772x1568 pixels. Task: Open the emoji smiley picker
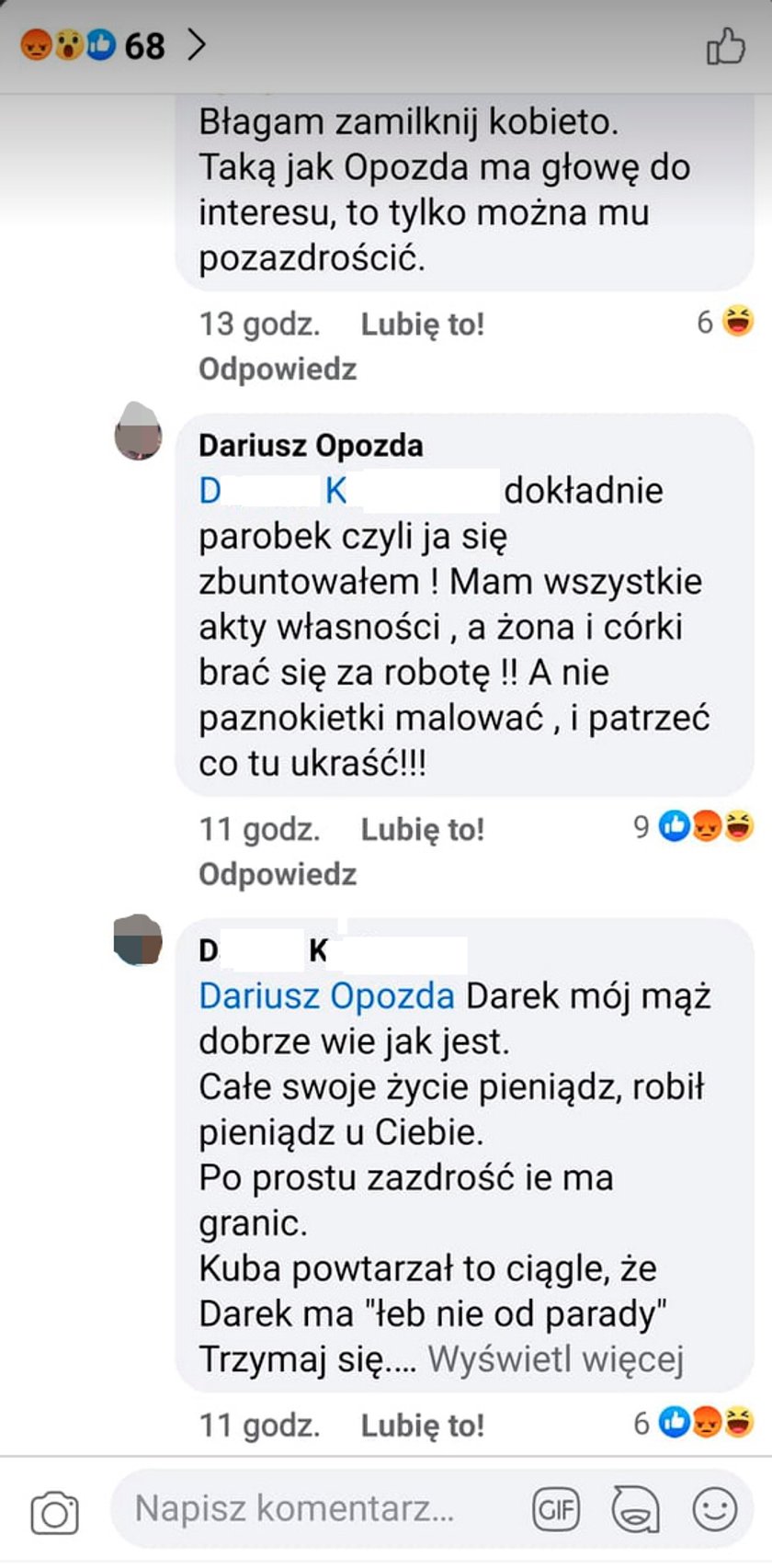pyautogui.click(x=714, y=1509)
